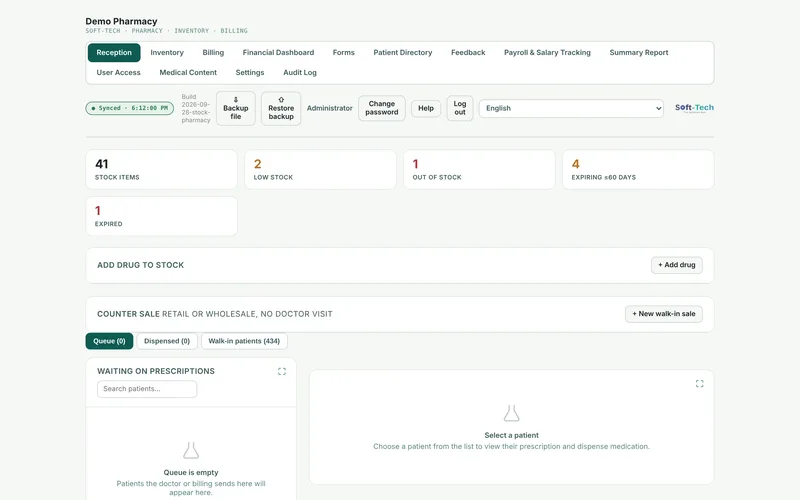
Task: Open the Medical Content tab
Action: (x=188, y=72)
